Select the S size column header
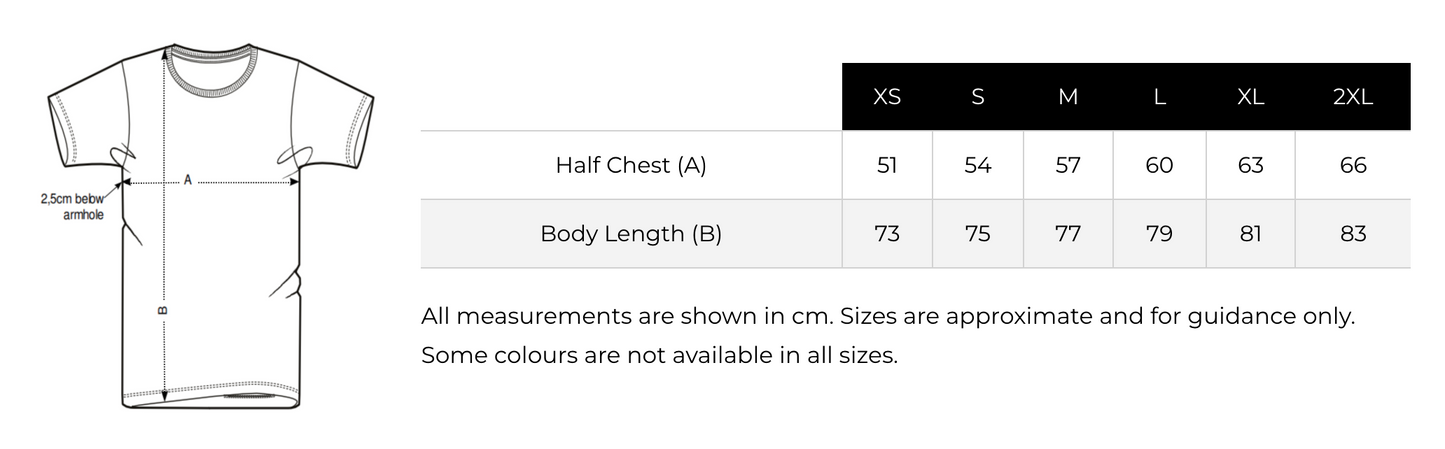Viewport: 1445px width, 449px height. (977, 97)
